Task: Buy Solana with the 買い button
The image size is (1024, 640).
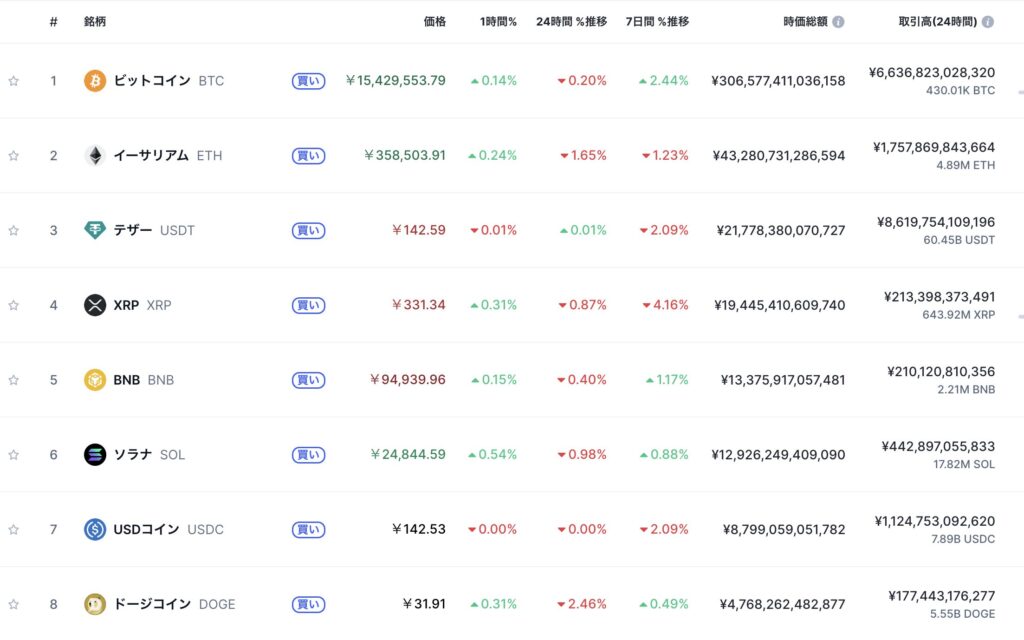Action: coord(308,455)
